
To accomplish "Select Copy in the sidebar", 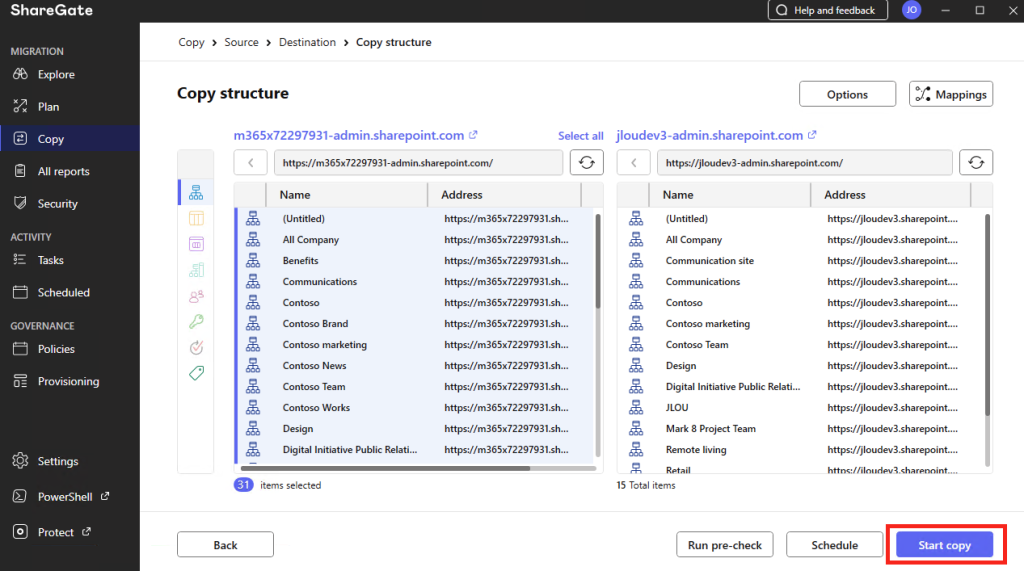I will (x=70, y=139).
